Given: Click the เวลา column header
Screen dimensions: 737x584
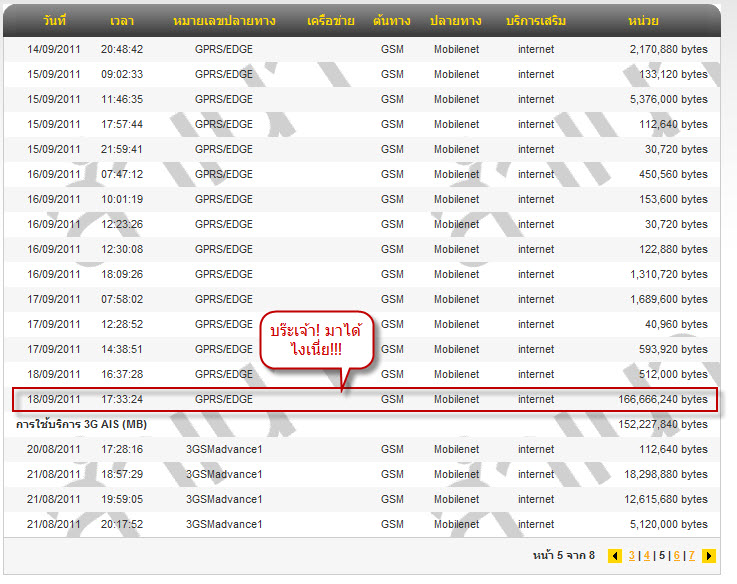Looking at the screenshot, I should tap(122, 21).
